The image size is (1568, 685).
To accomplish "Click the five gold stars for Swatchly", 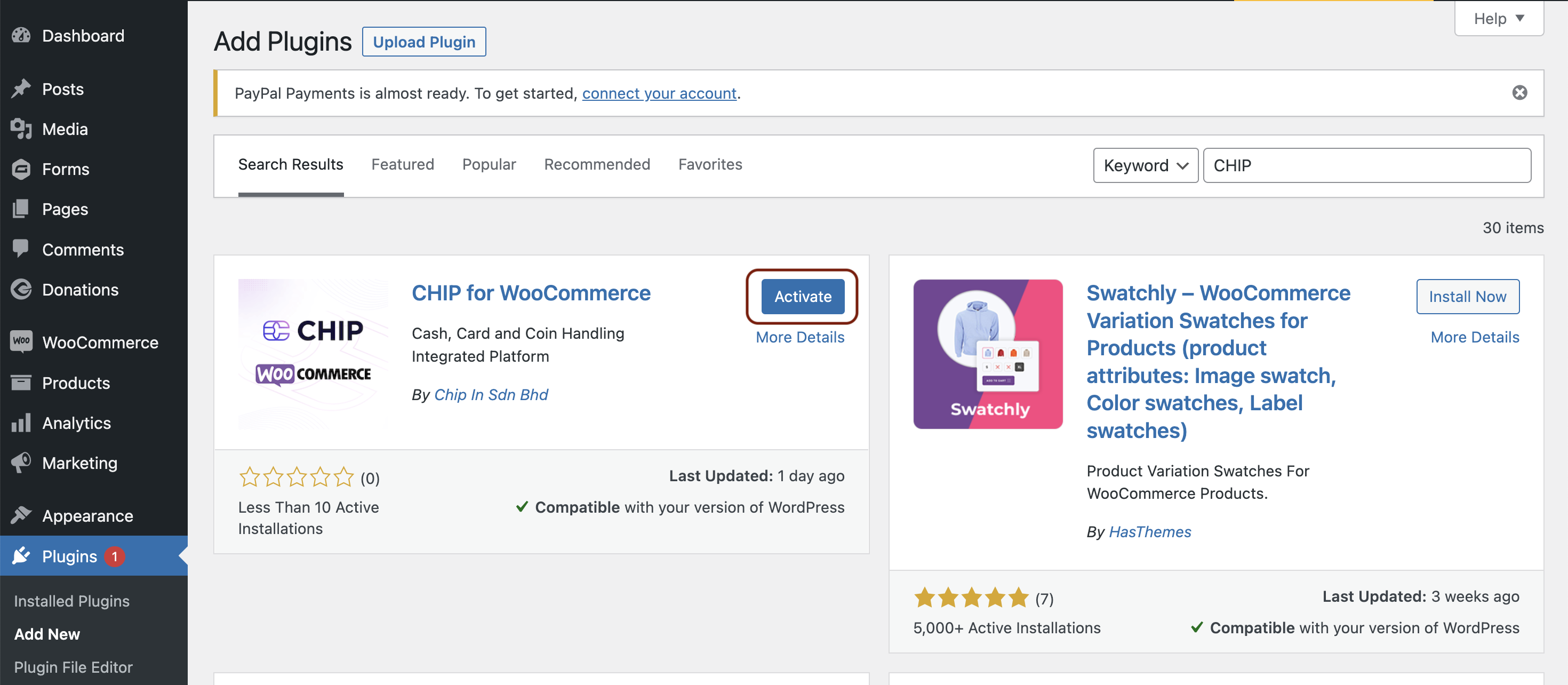I will [x=971, y=598].
